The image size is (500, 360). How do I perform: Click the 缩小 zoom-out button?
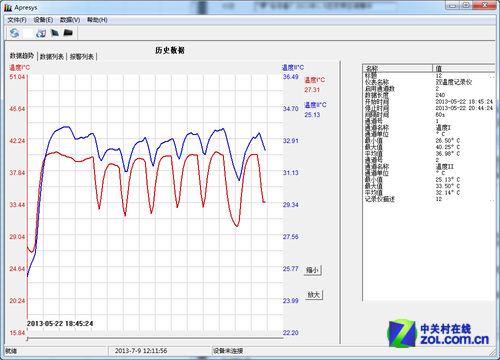click(x=313, y=270)
